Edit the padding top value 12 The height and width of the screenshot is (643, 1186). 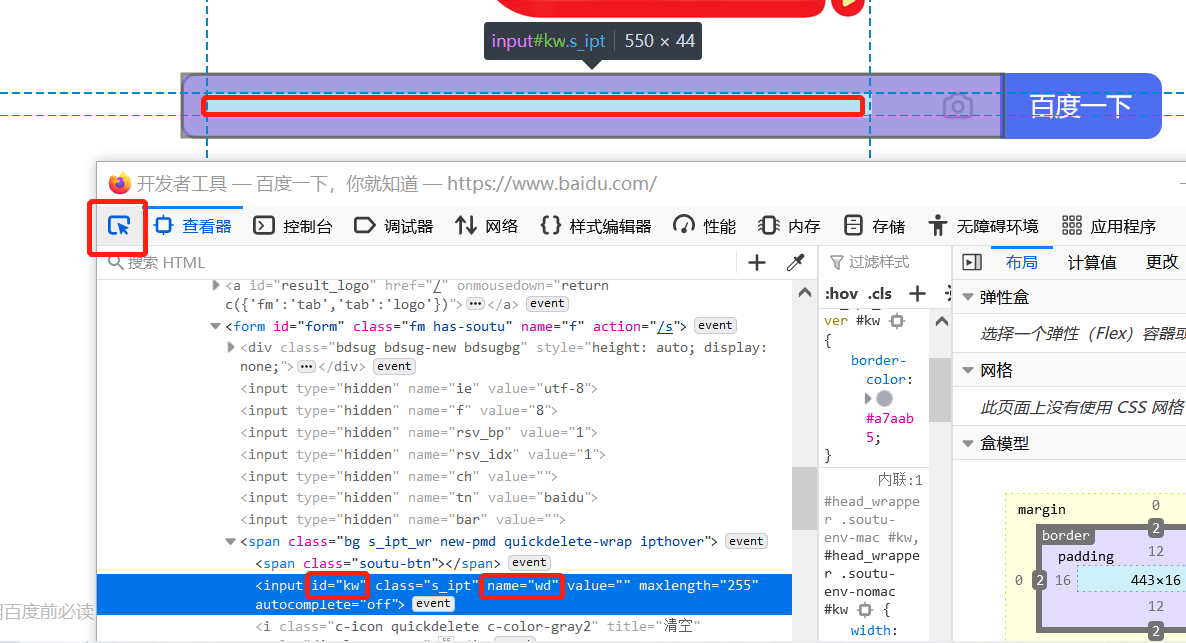tap(1155, 551)
